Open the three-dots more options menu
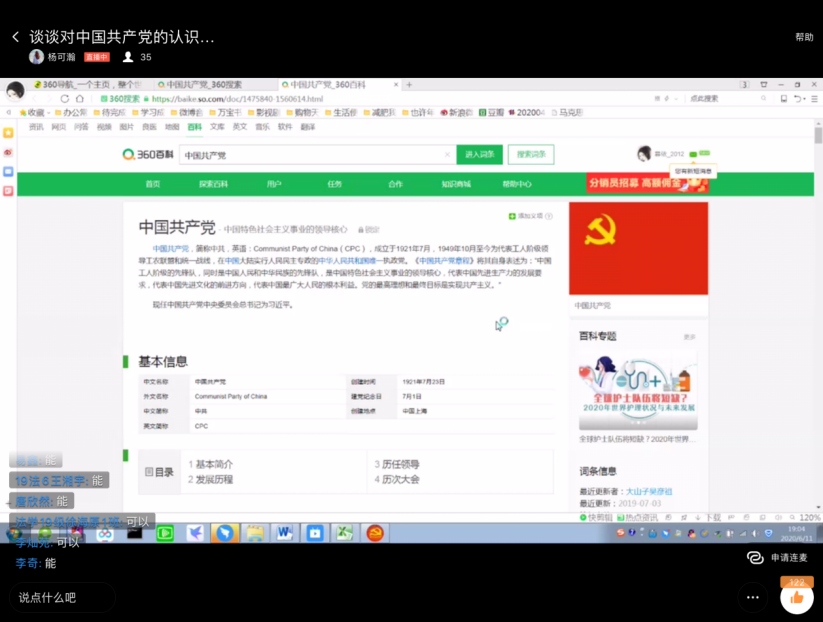The height and width of the screenshot is (622, 823). point(752,597)
